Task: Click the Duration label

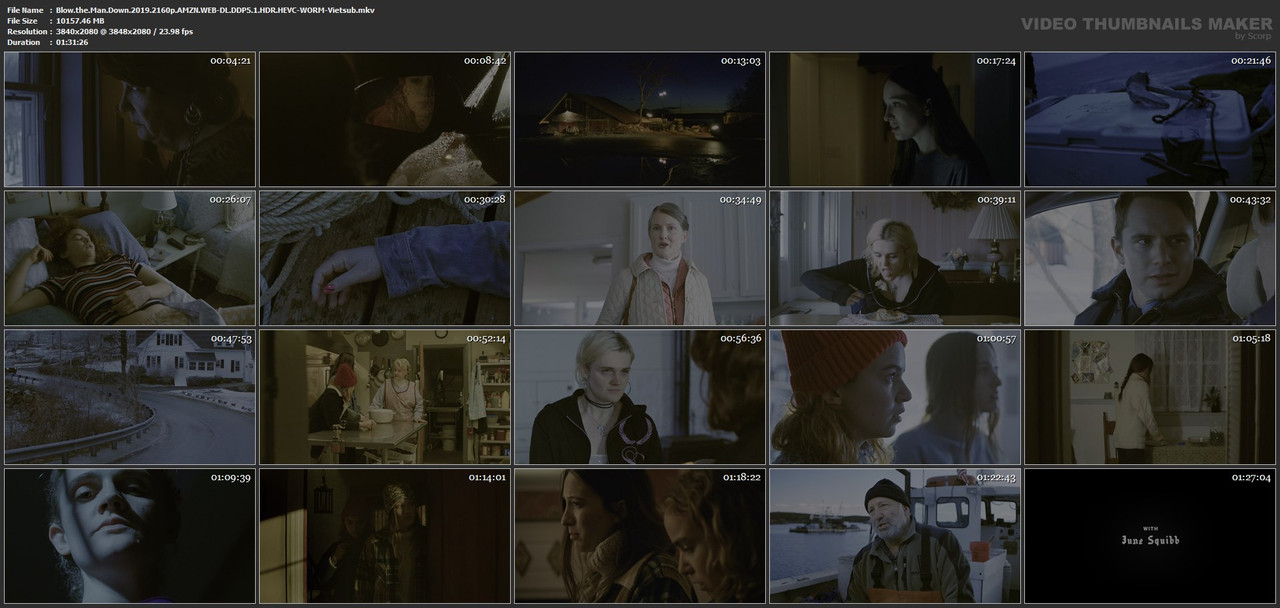Action: tap(22, 43)
